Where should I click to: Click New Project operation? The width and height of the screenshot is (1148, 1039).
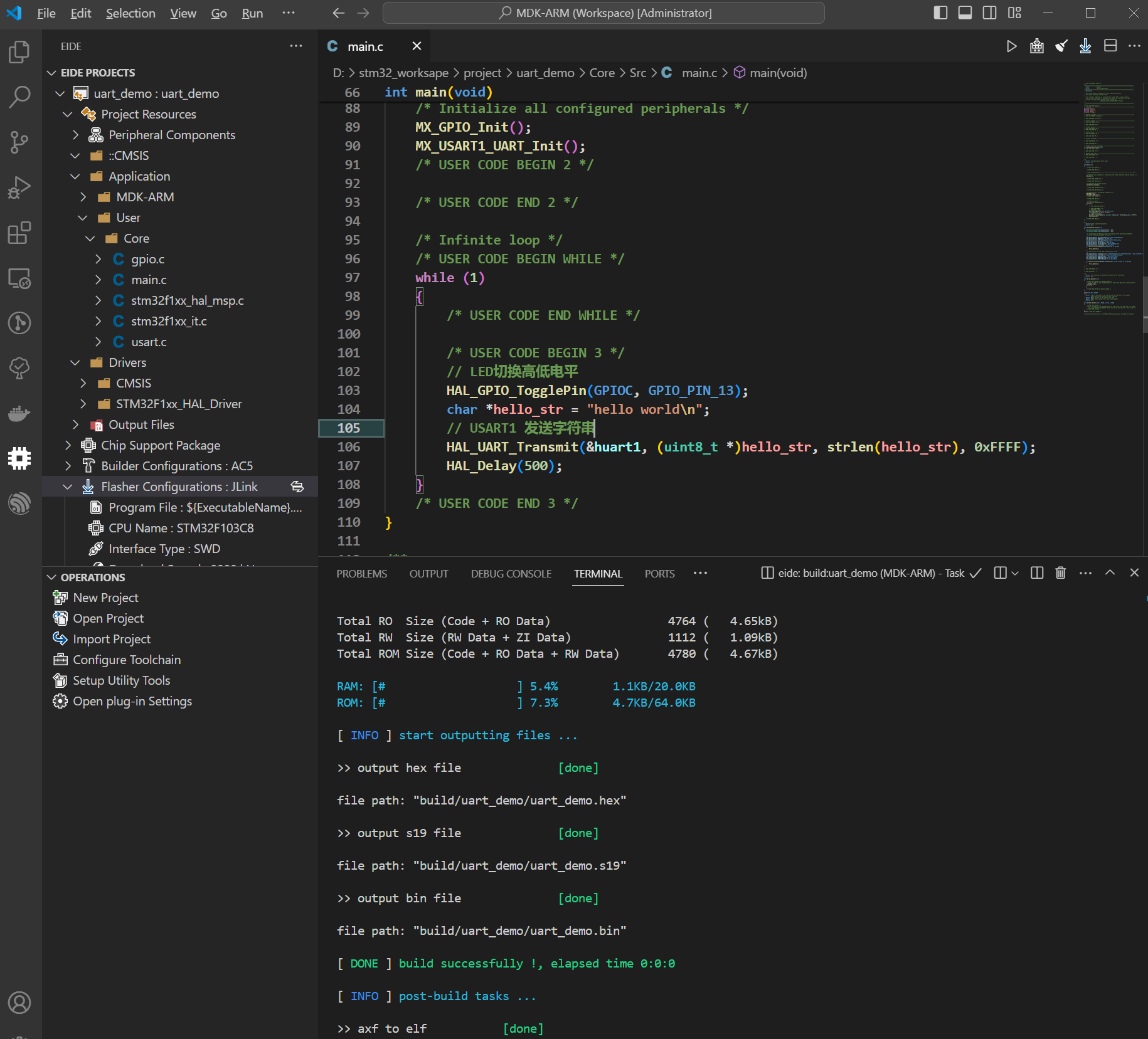click(x=105, y=598)
